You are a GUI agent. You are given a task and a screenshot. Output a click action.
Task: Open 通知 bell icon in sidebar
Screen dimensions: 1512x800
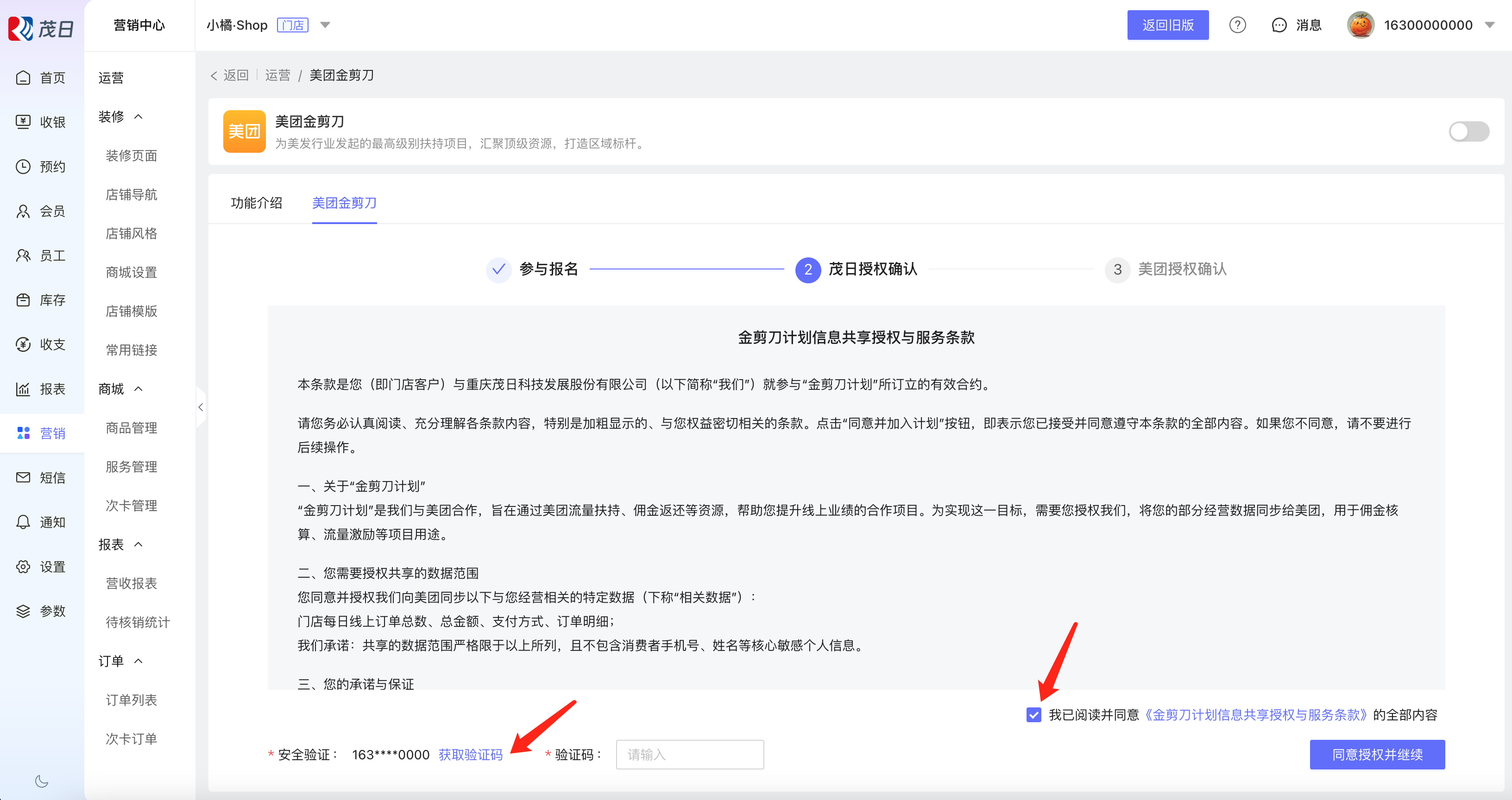(23, 522)
